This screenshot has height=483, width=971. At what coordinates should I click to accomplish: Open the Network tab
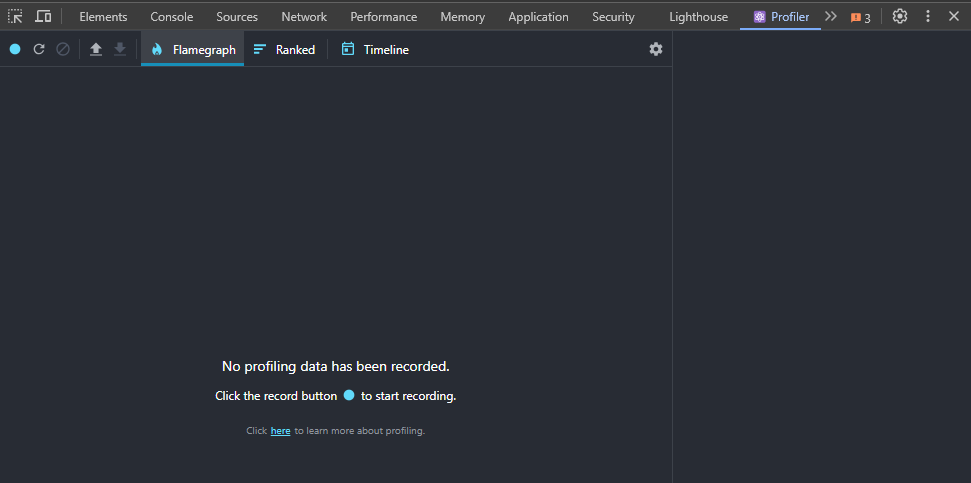(x=304, y=17)
